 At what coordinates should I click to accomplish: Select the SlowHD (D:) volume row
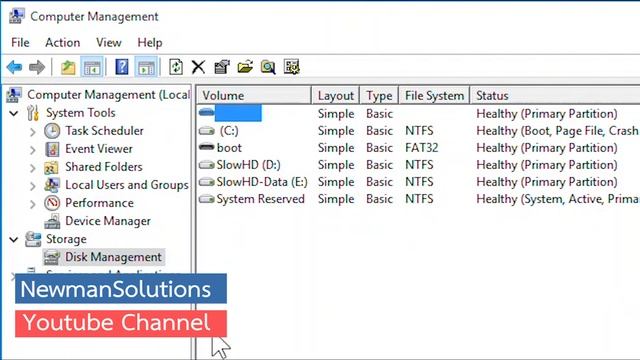click(x=418, y=165)
